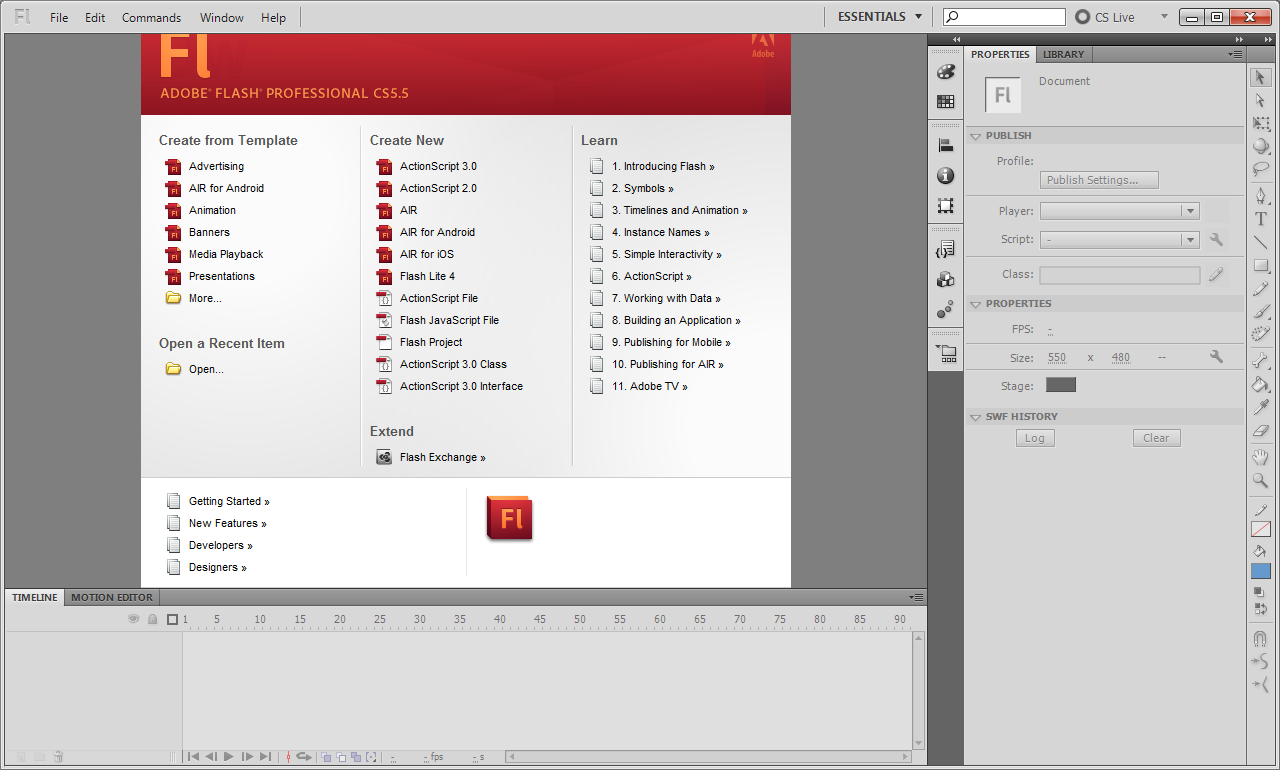
Task: Click the Publish Settings button
Action: pyautogui.click(x=1099, y=180)
